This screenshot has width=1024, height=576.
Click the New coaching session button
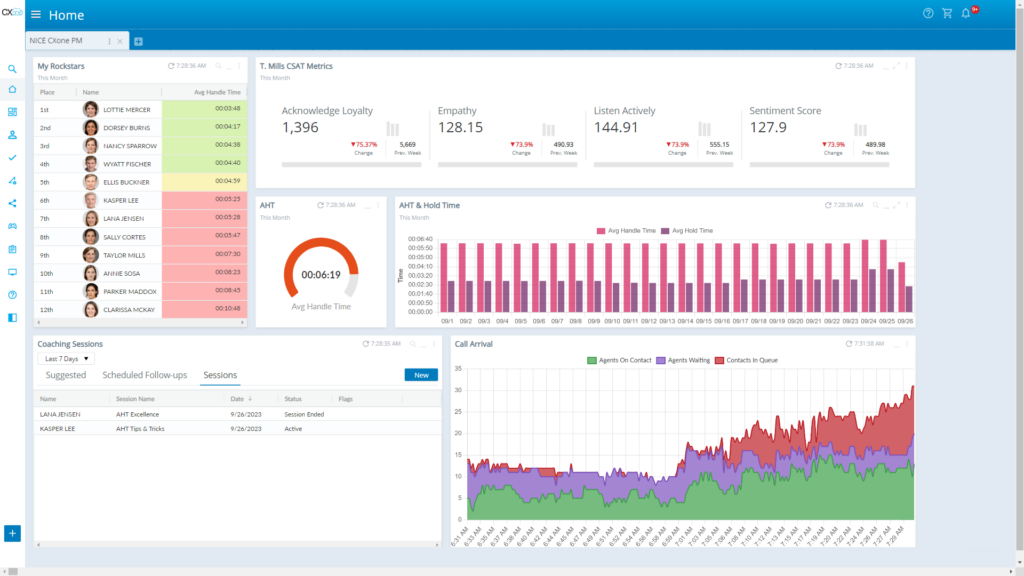tap(421, 375)
